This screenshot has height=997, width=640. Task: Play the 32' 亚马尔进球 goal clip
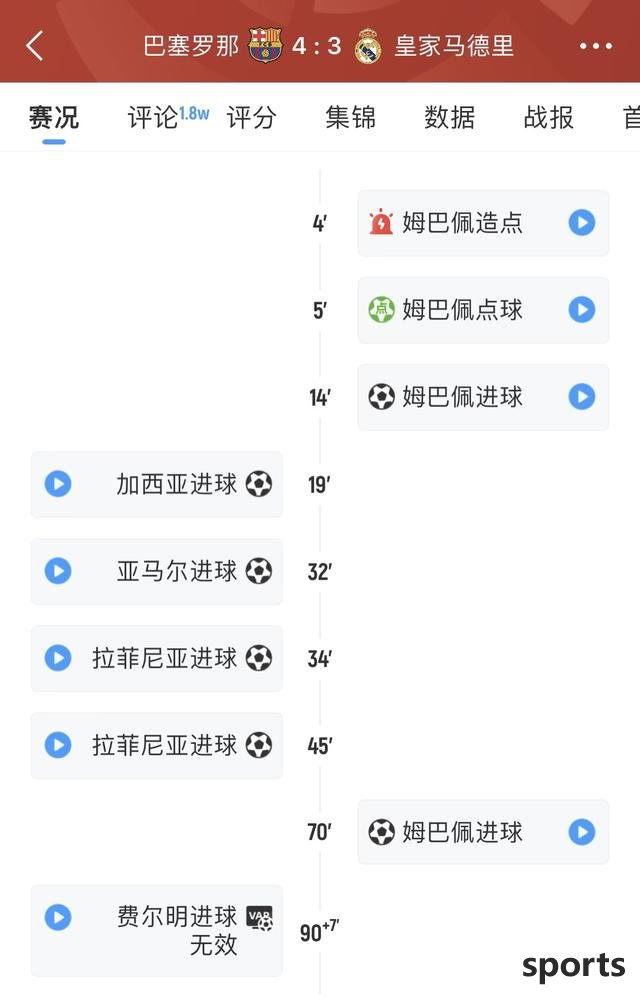(x=58, y=572)
